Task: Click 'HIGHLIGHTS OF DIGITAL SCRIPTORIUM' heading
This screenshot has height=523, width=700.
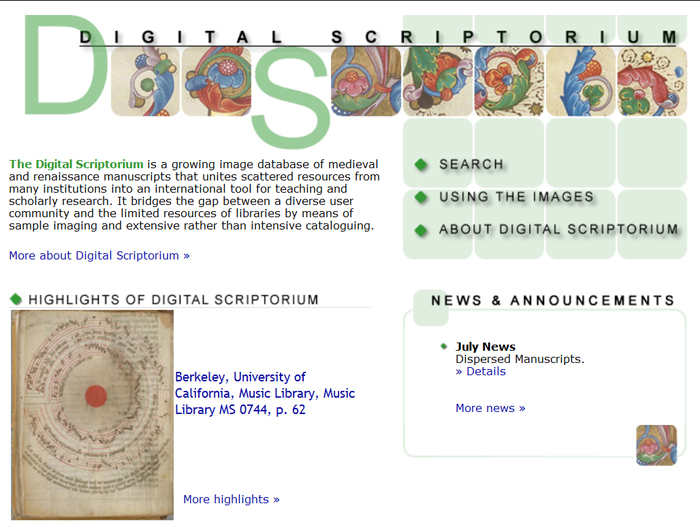Action: pyautogui.click(x=173, y=299)
